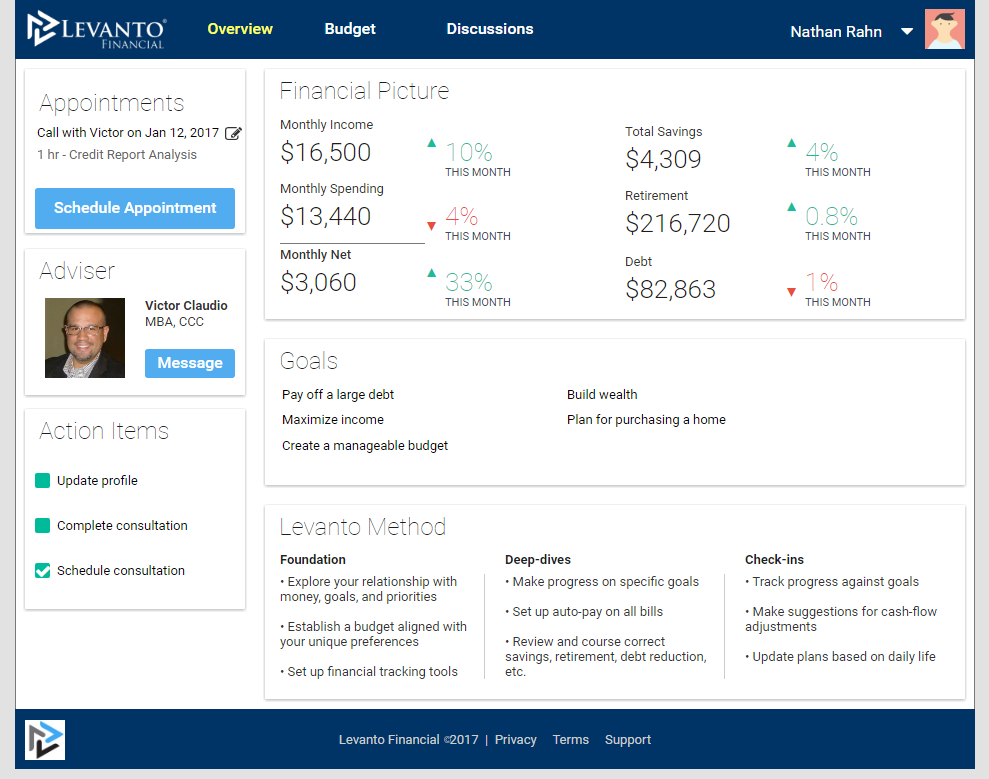Image resolution: width=989 pixels, height=779 pixels.
Task: Click the 'Create a manageable budget' goal
Action: coord(365,446)
